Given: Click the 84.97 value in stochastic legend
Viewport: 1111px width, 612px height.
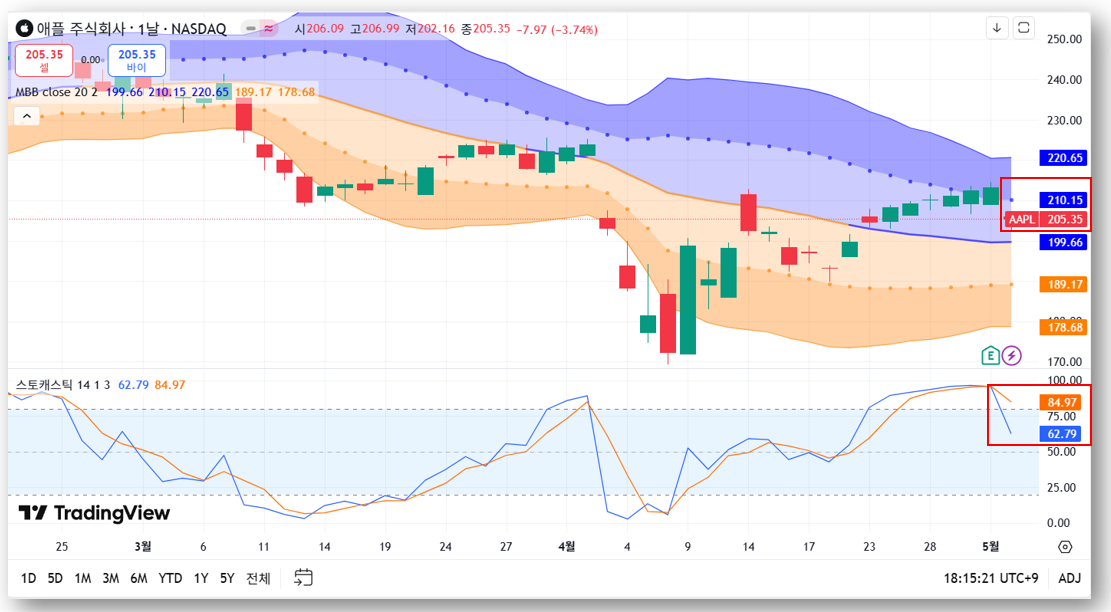Looking at the screenshot, I should (170, 385).
